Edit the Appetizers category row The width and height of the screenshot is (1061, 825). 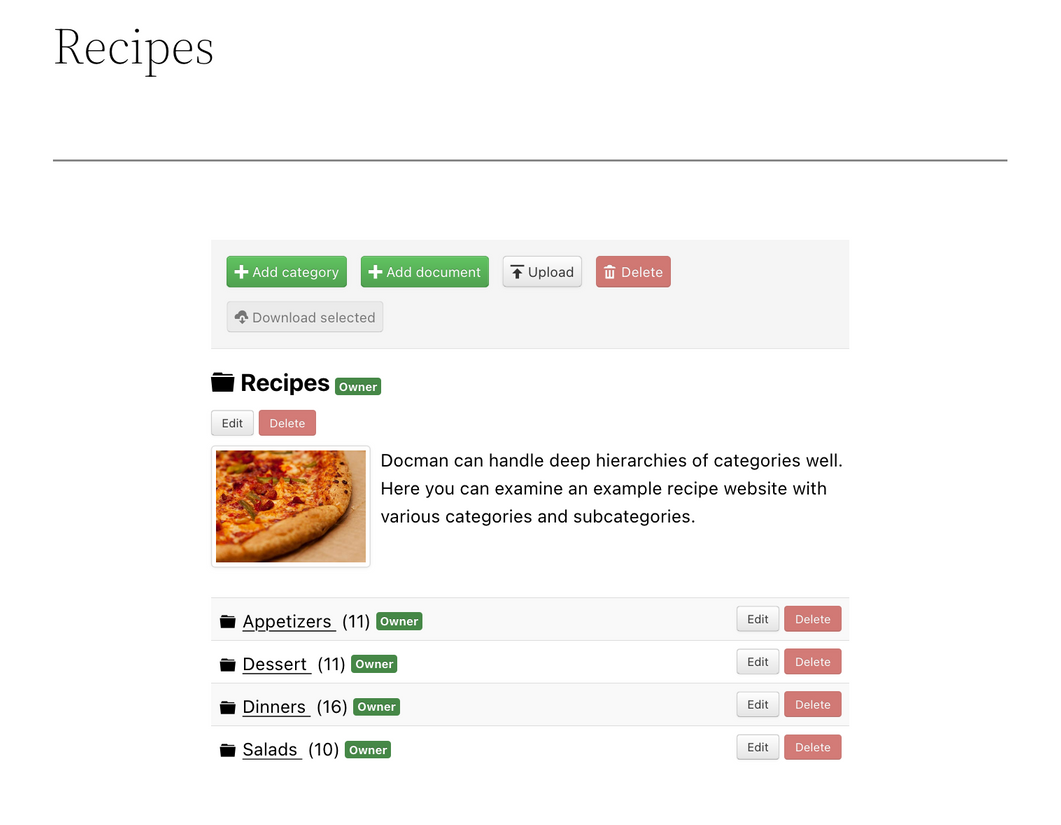click(758, 619)
